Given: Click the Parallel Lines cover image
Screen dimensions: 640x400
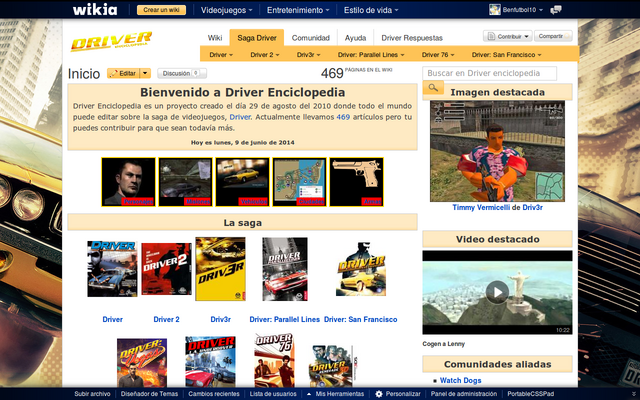Looking at the screenshot, I should [x=284, y=269].
